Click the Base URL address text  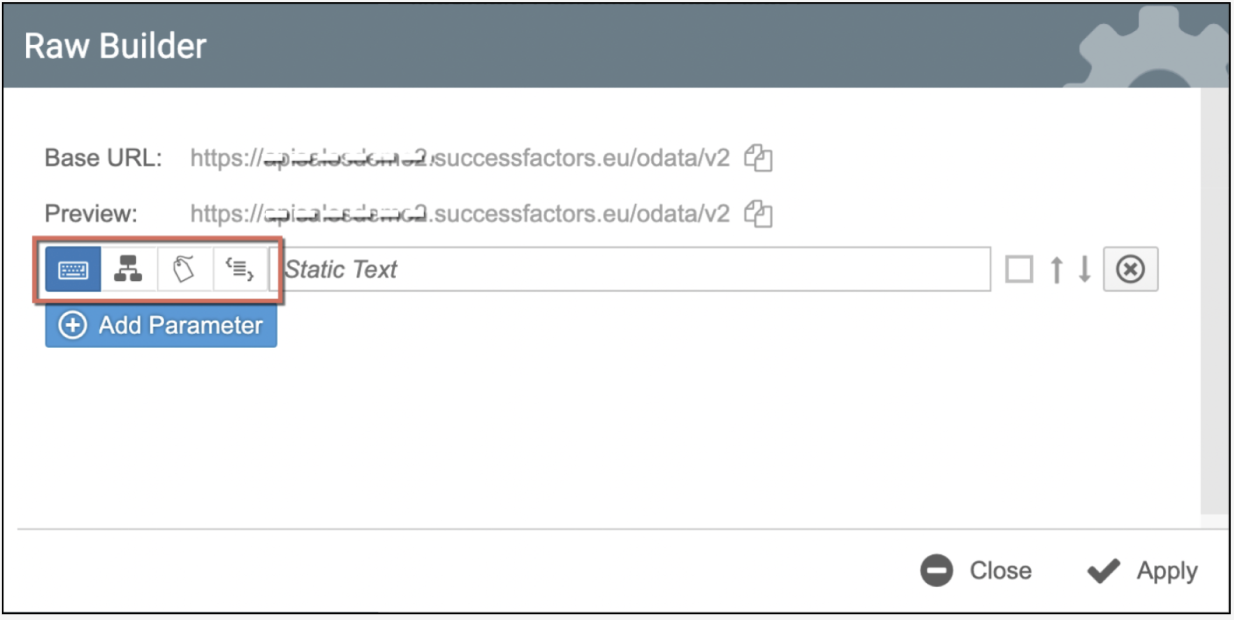click(x=460, y=158)
